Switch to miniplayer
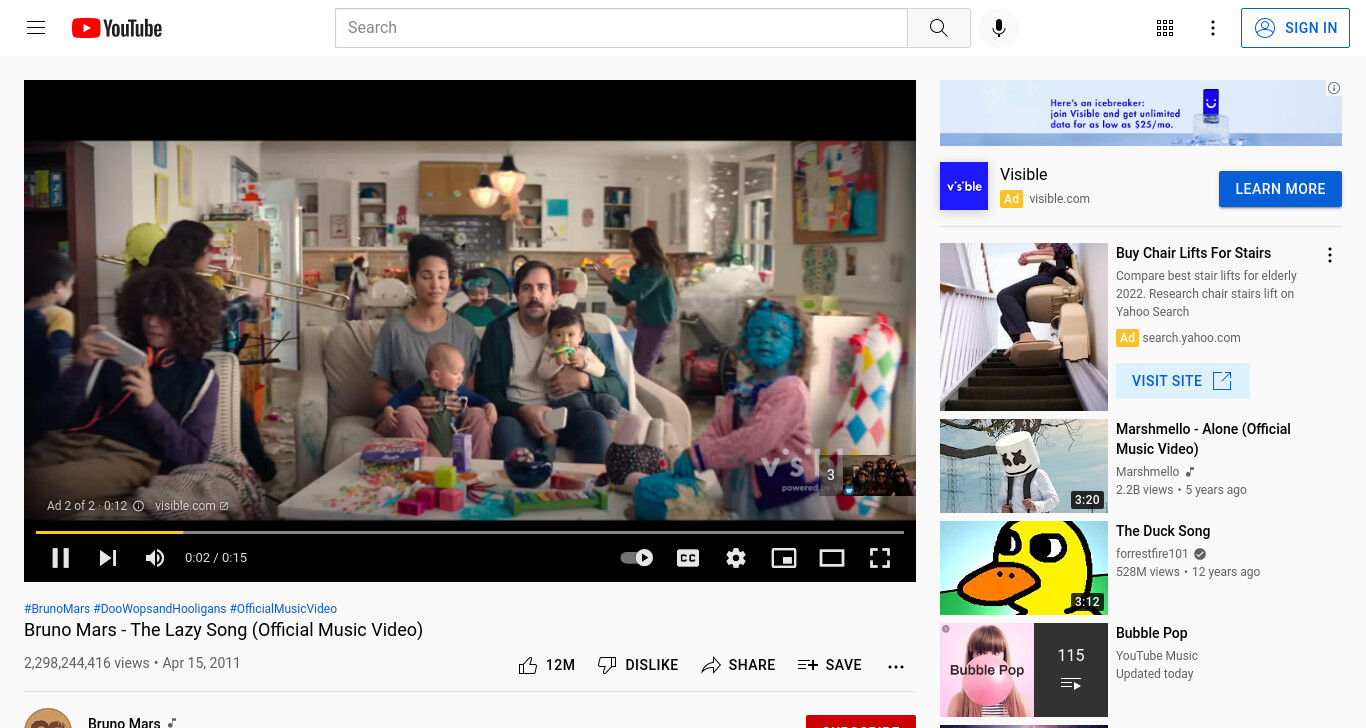 point(784,558)
